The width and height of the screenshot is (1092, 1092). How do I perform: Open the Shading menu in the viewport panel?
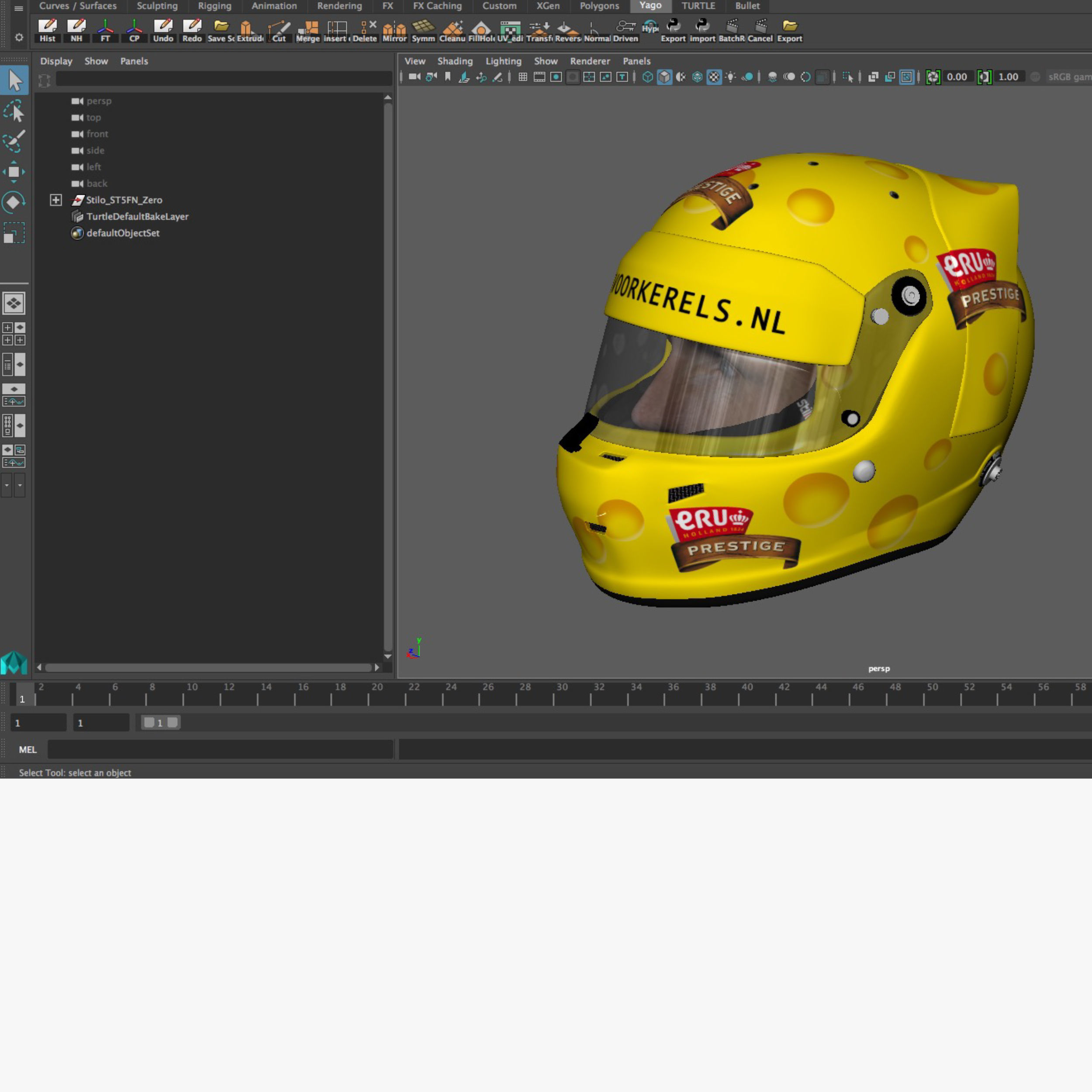tap(455, 61)
